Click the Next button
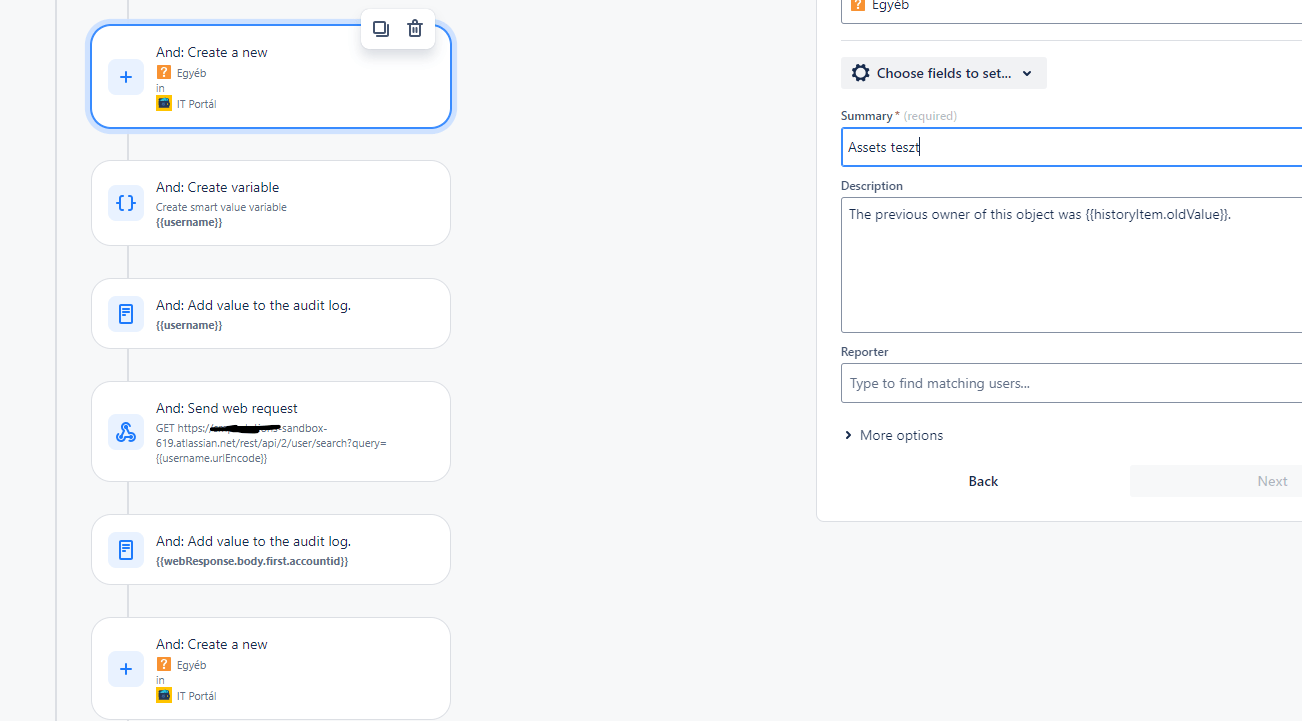Image resolution: width=1302 pixels, height=721 pixels. (1272, 481)
